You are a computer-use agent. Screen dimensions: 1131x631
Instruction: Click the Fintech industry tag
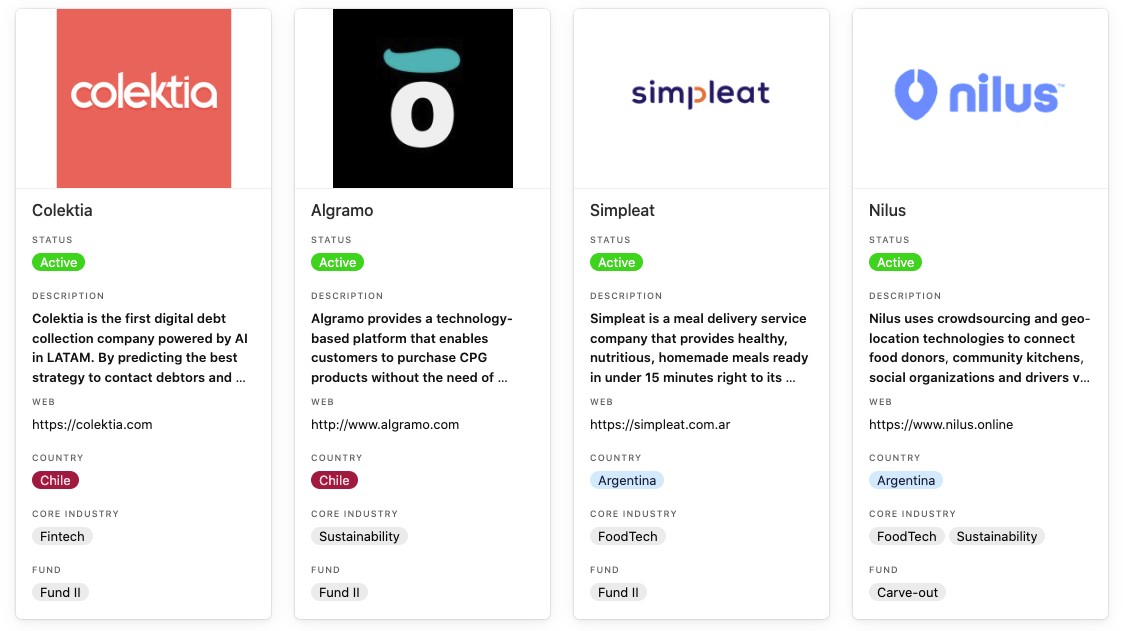(x=62, y=537)
